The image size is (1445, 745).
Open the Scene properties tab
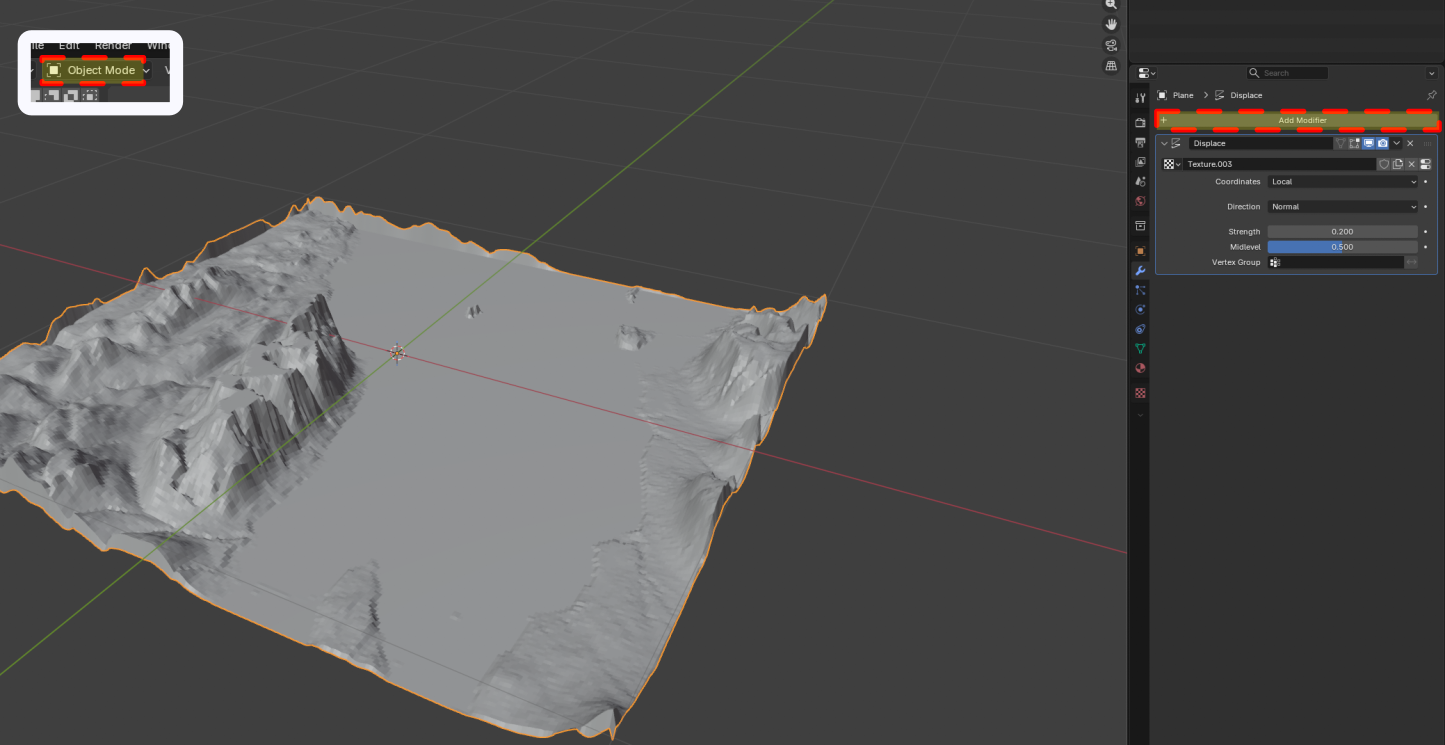1140,181
